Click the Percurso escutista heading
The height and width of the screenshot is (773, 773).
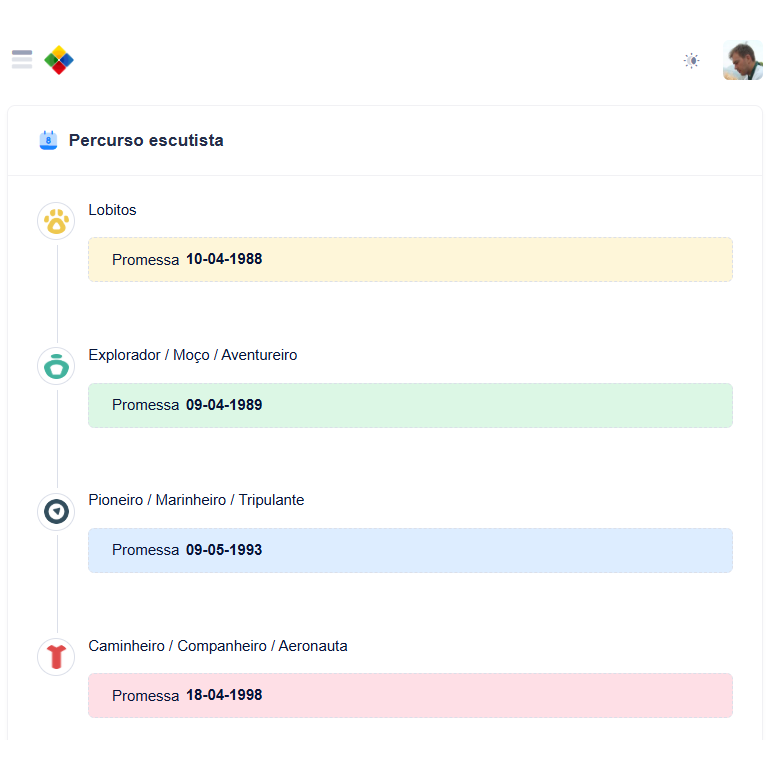146,141
